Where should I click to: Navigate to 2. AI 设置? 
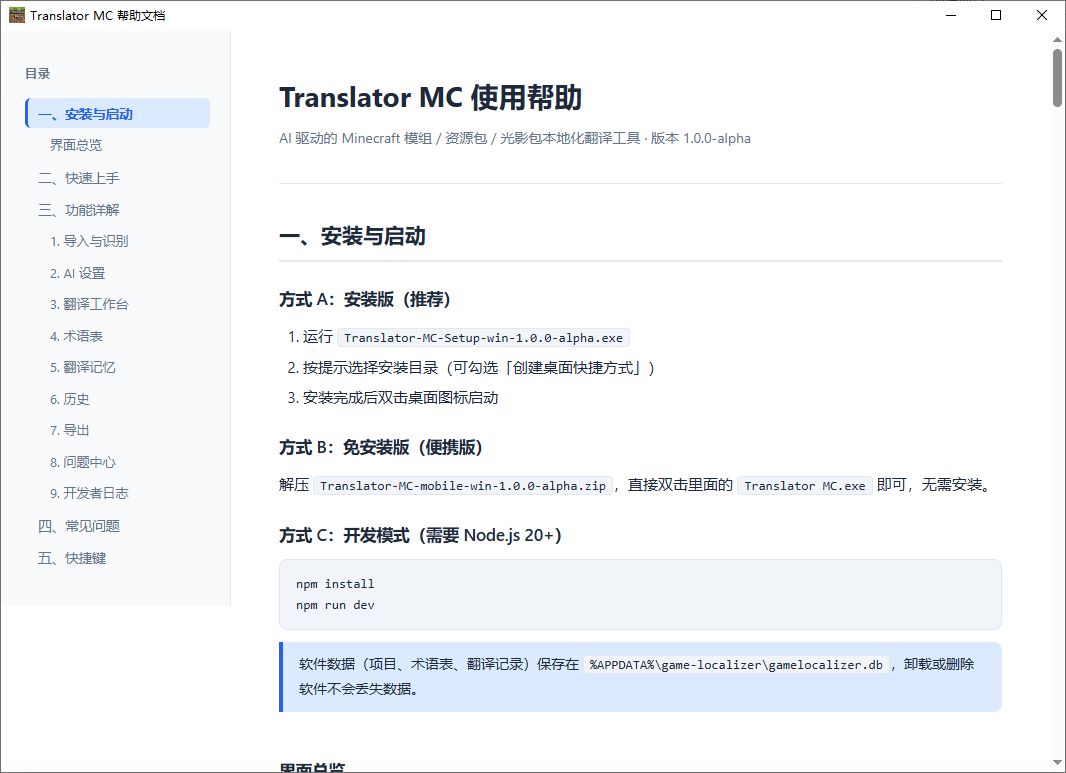pyautogui.click(x=77, y=273)
